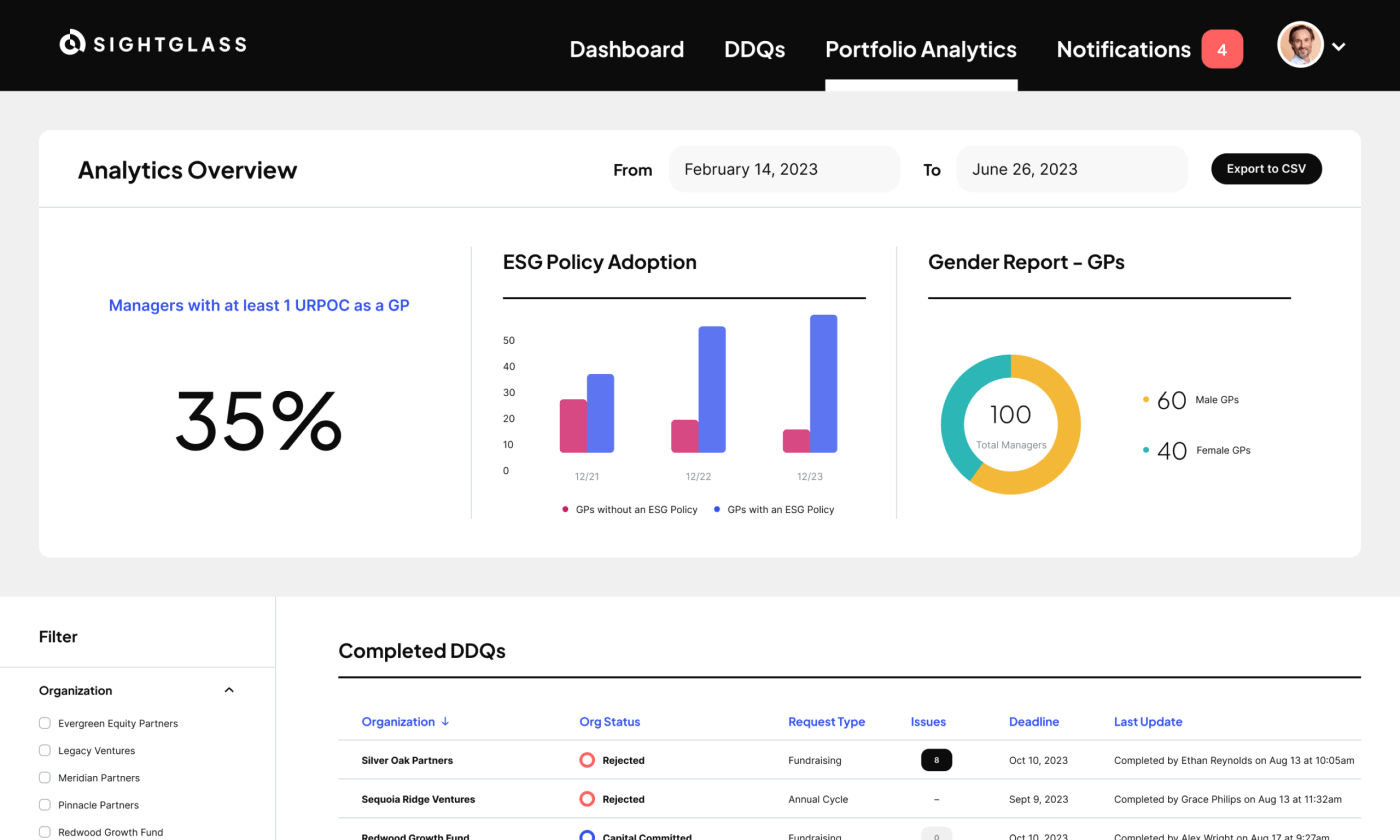Viewport: 1400px width, 840px height.
Task: Click the blue GPs with ESG Policy legend dot
Action: tap(717, 510)
